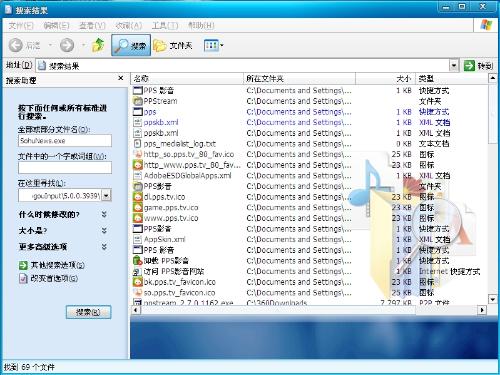Screen dimensions: 500x375
Task: Select the http_so.pps.tv_80_fav.ico icon
Action: point(138,154)
